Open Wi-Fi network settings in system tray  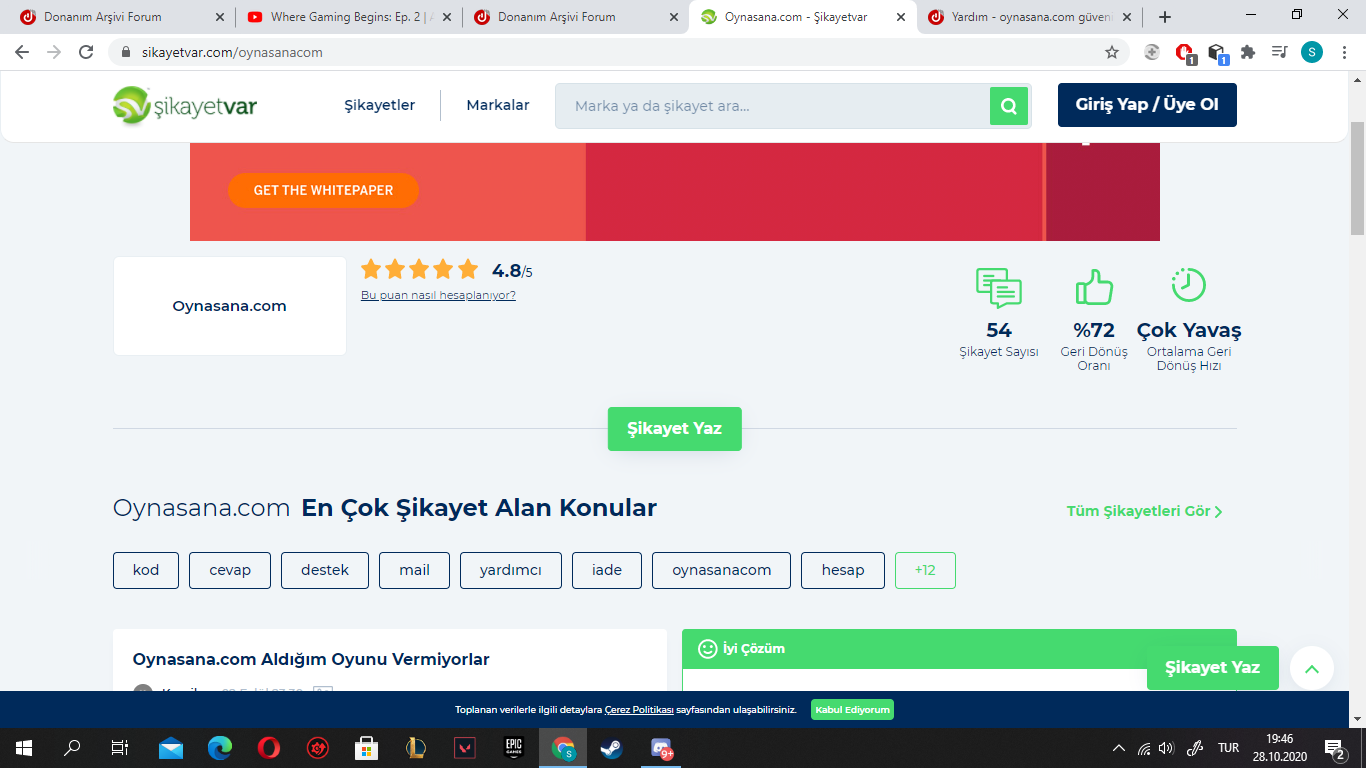click(1144, 748)
